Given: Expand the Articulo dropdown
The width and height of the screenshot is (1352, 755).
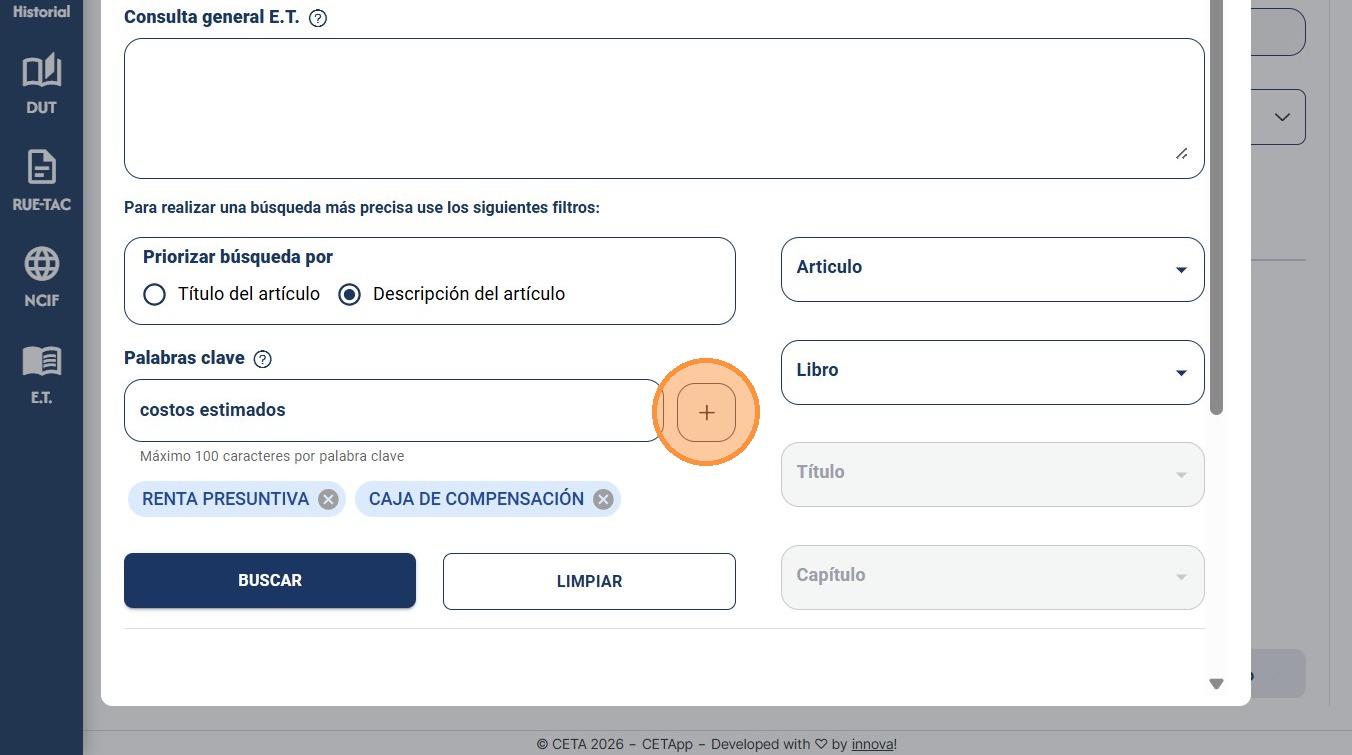Looking at the screenshot, I should (x=992, y=269).
